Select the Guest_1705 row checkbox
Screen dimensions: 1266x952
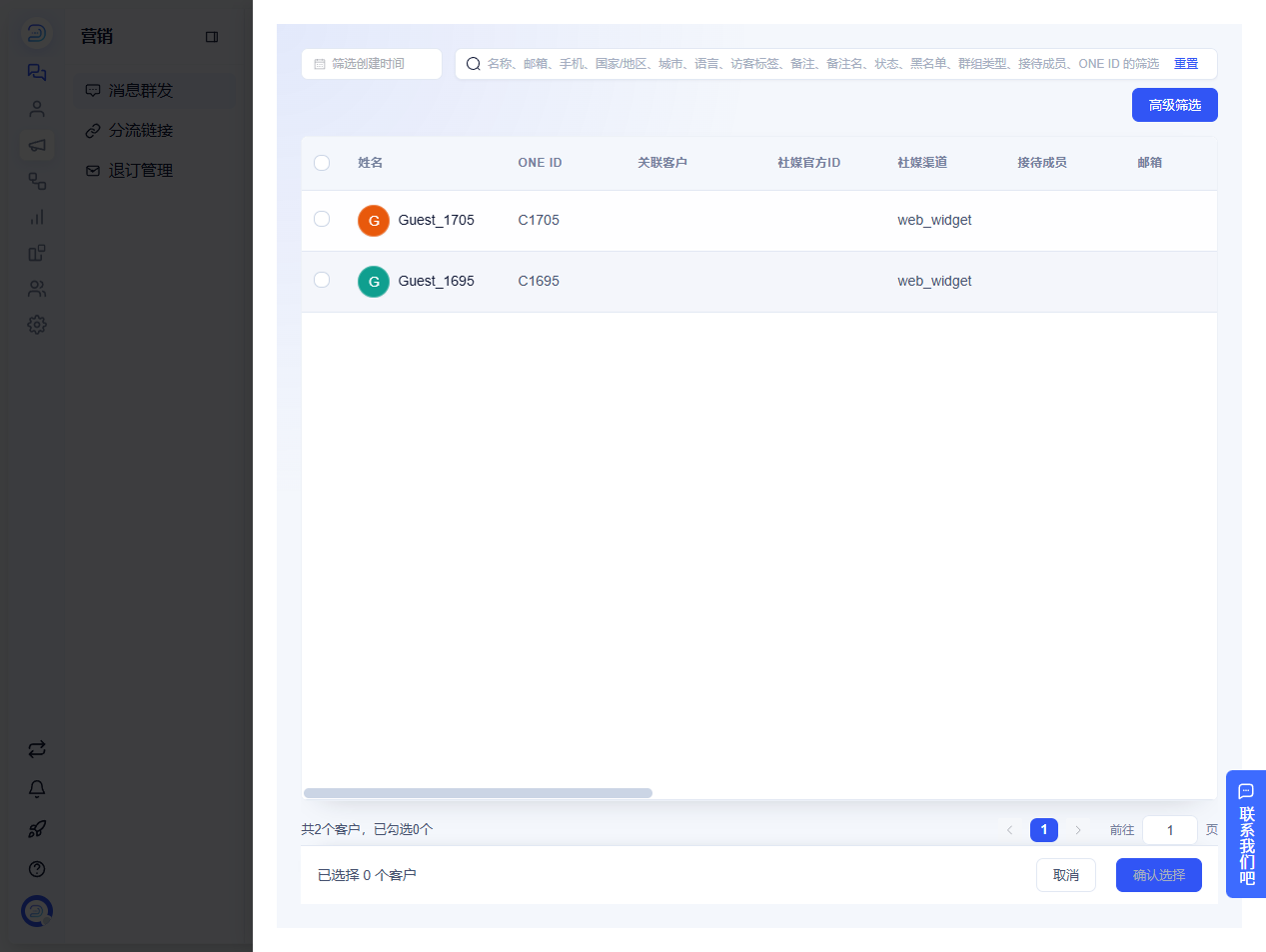322,219
